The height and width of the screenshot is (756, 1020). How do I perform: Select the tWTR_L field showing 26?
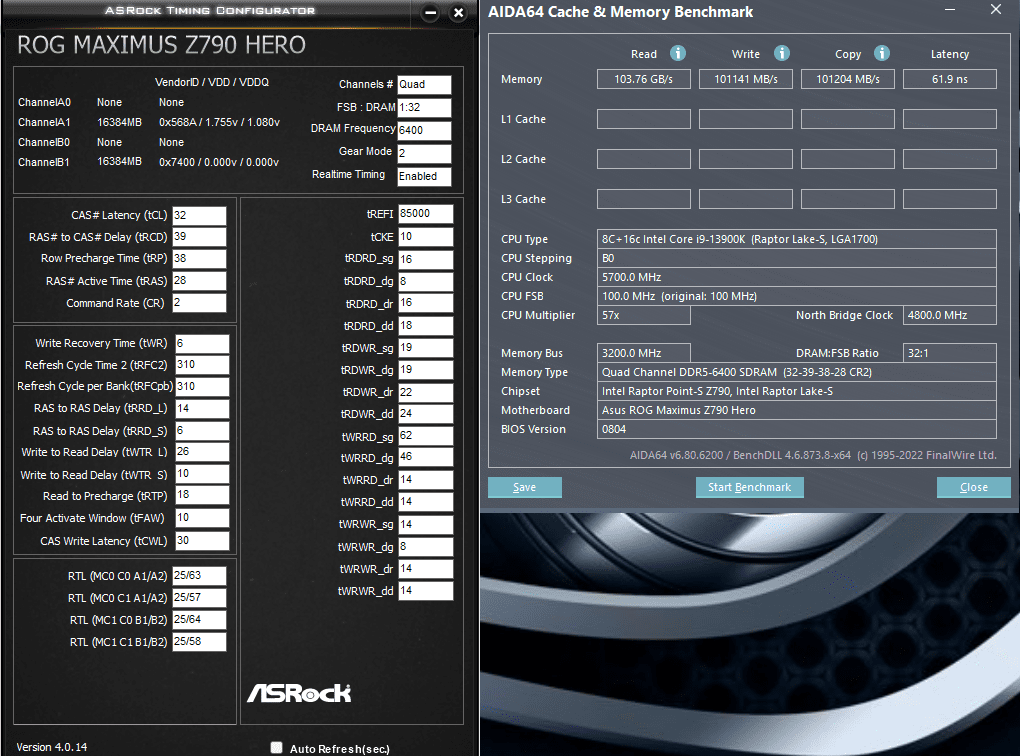coord(202,452)
